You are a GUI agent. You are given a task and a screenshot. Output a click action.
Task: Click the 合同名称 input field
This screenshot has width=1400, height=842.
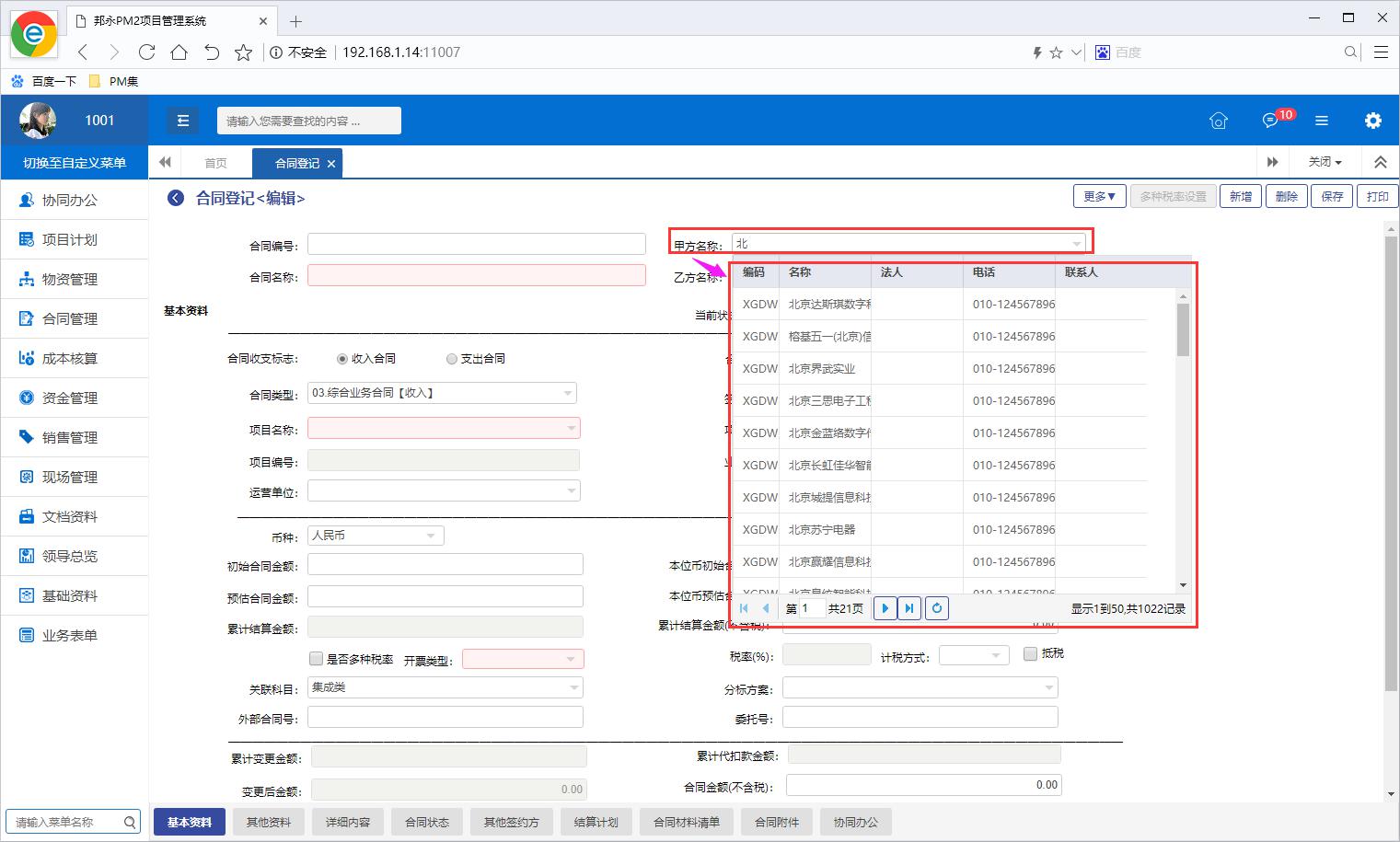coord(476,275)
